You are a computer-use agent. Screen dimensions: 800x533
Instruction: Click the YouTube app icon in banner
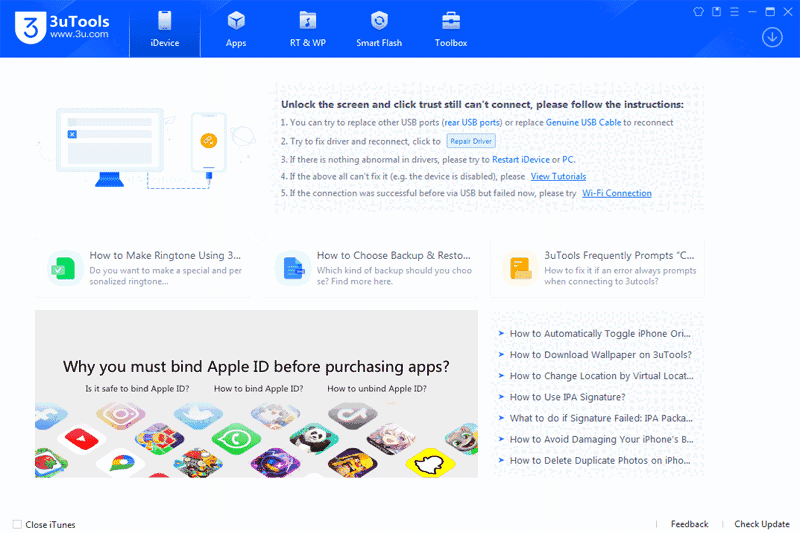pos(82,439)
